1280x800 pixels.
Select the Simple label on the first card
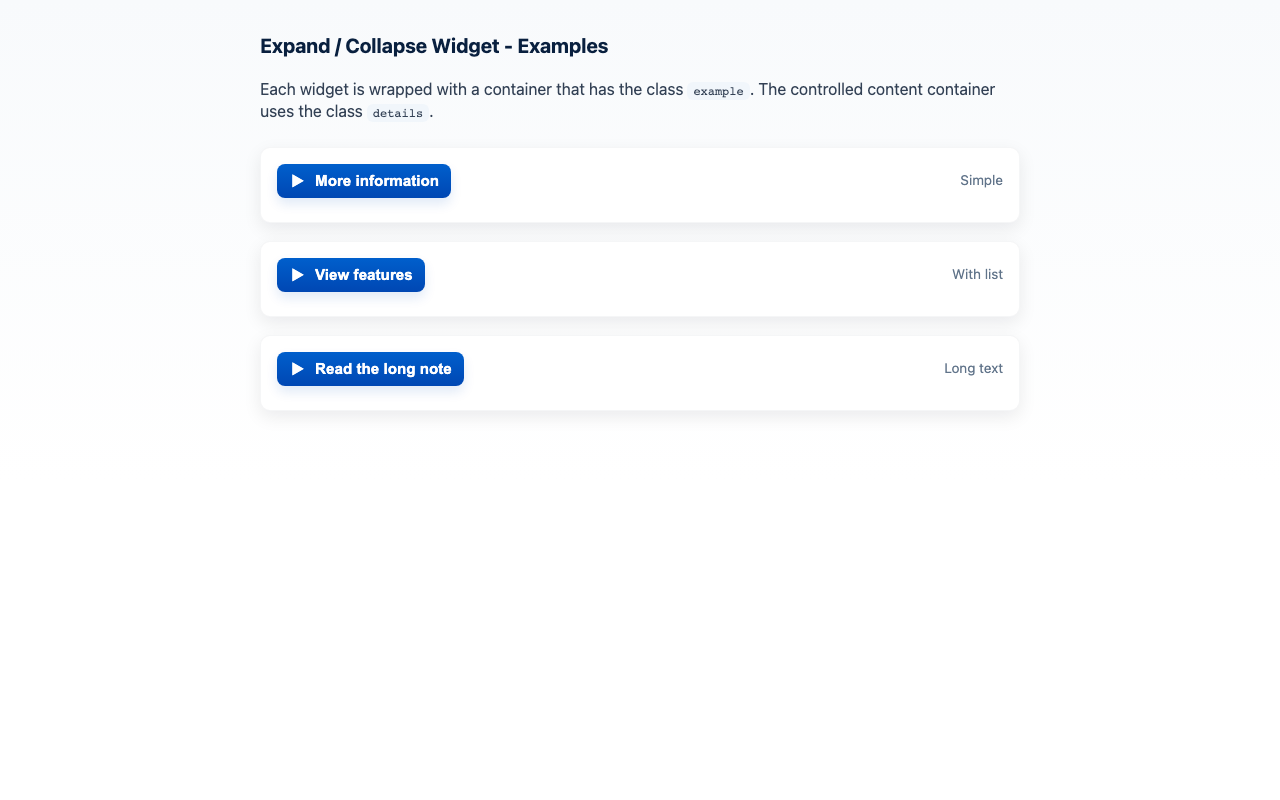tap(981, 180)
